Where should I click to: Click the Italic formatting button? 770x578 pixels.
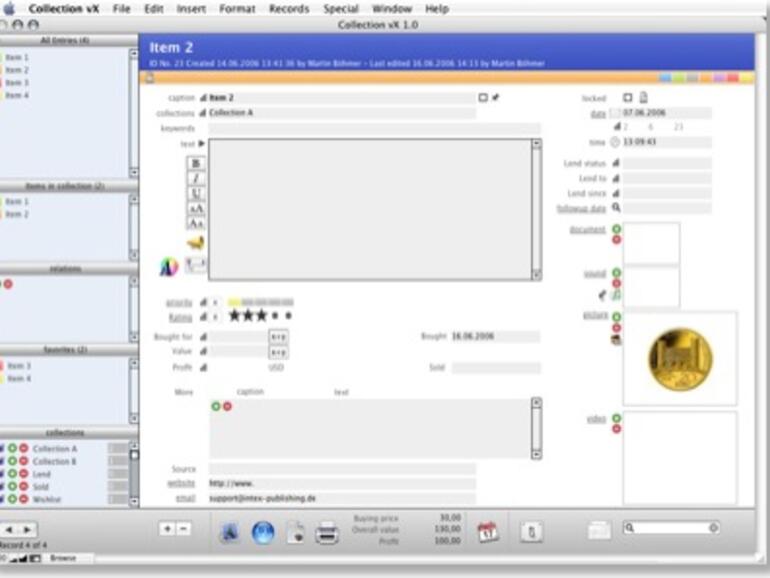(x=196, y=178)
